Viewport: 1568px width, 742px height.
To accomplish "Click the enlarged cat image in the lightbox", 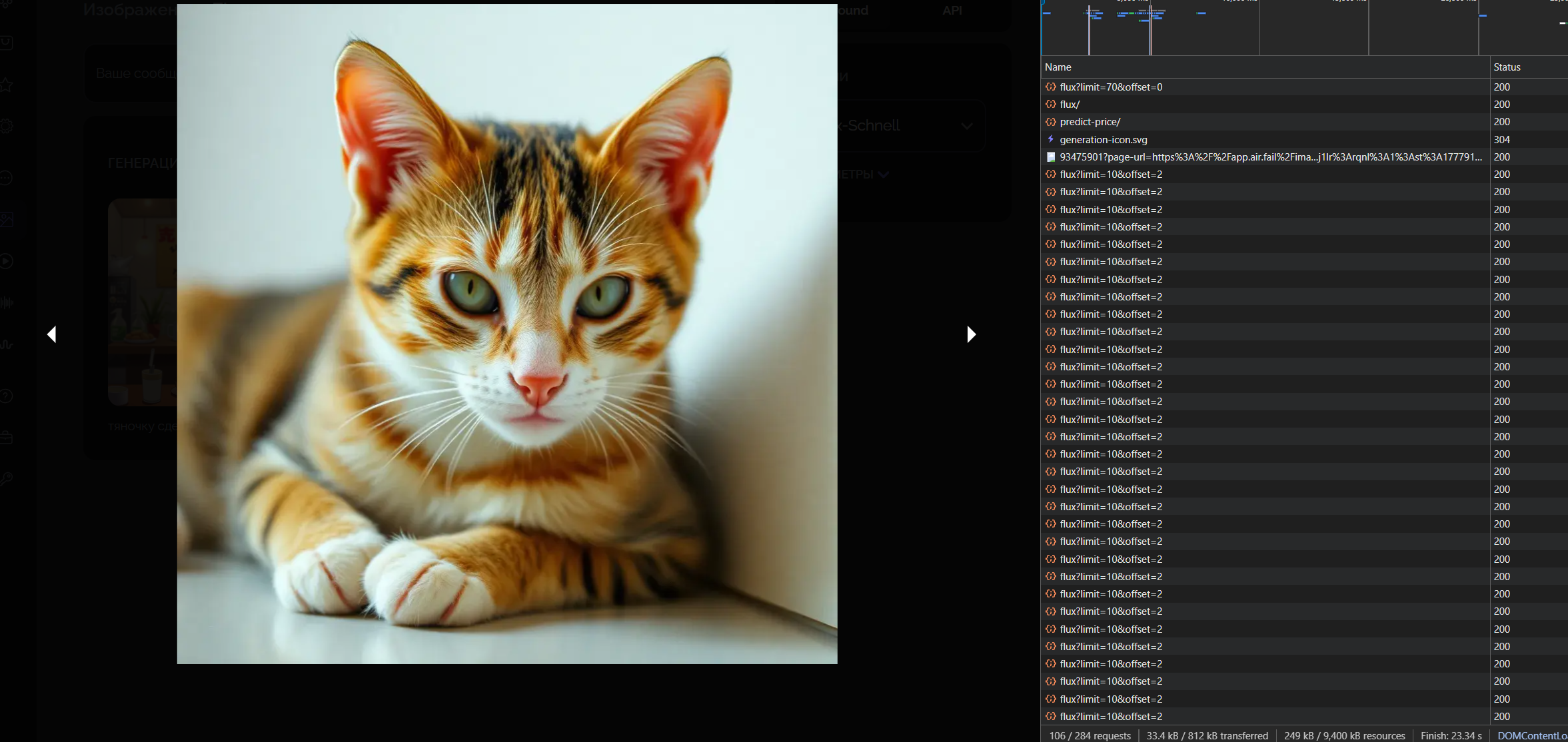I will 507,334.
